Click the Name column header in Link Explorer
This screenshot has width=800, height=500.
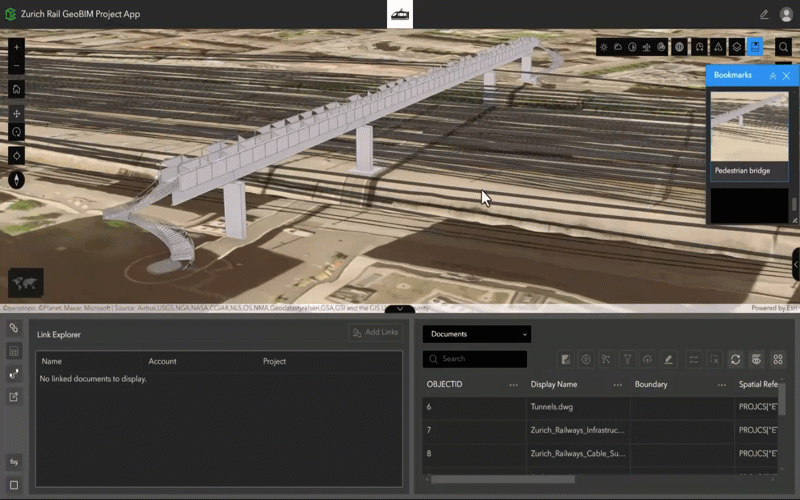click(x=52, y=361)
